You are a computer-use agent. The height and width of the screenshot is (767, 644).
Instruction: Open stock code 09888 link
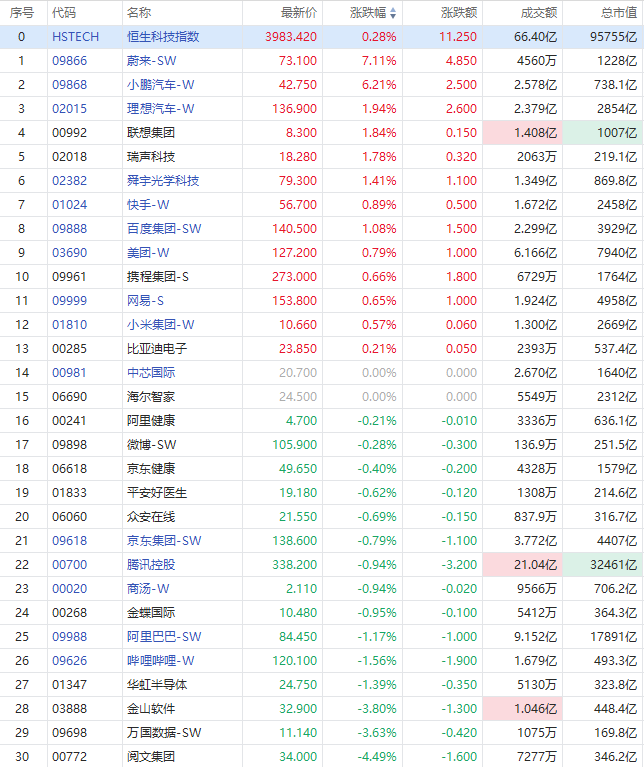tap(69, 228)
